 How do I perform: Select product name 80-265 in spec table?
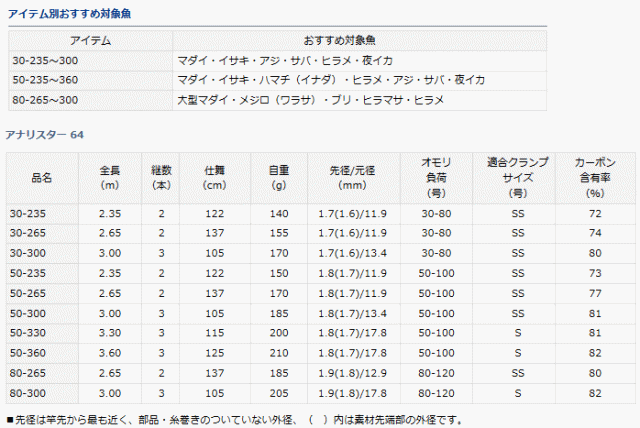pyautogui.click(x=28, y=373)
